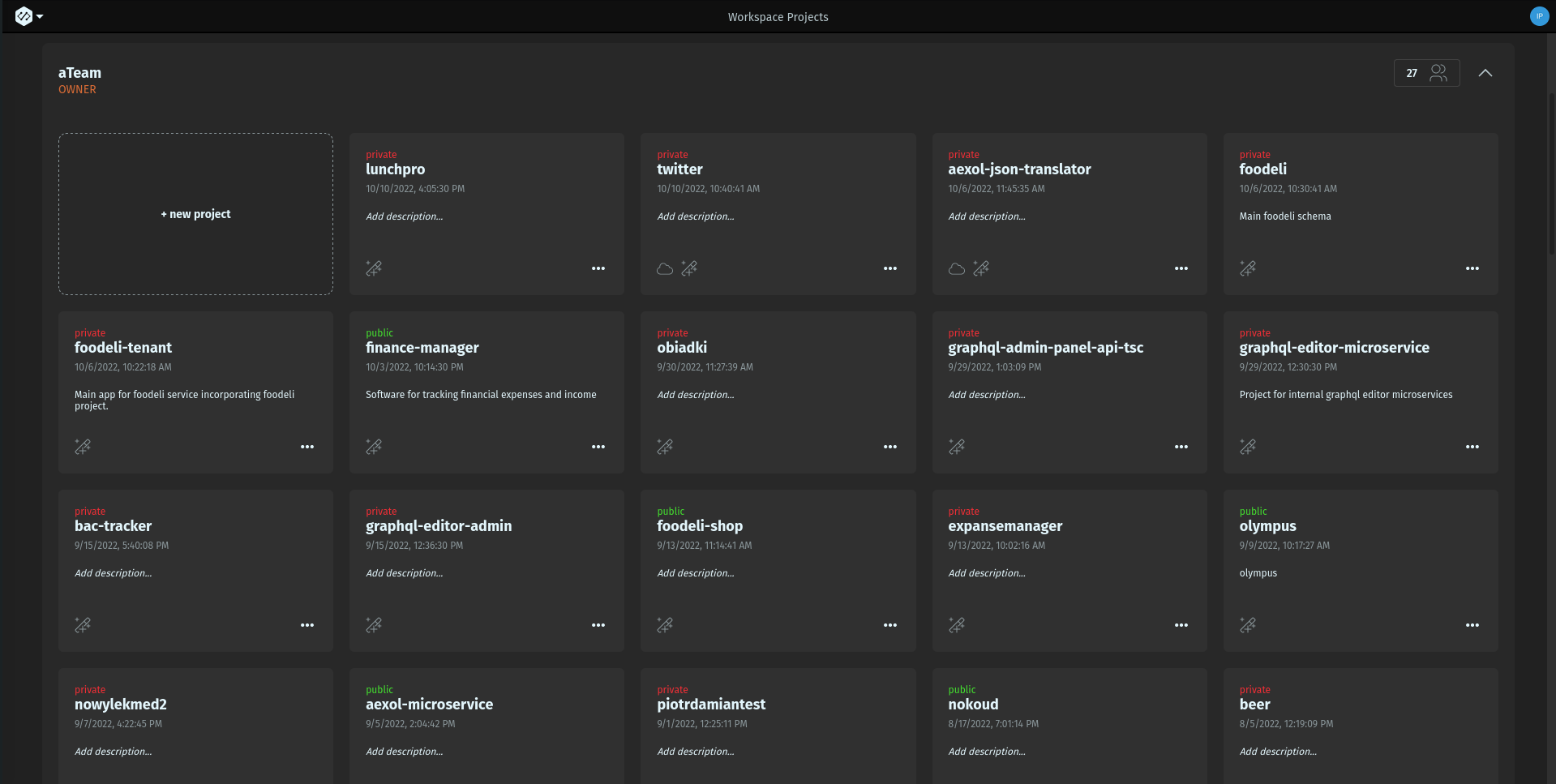Screen dimensions: 1556x784
Task: Click magic wand icon on olympus card
Action: point(1248,625)
